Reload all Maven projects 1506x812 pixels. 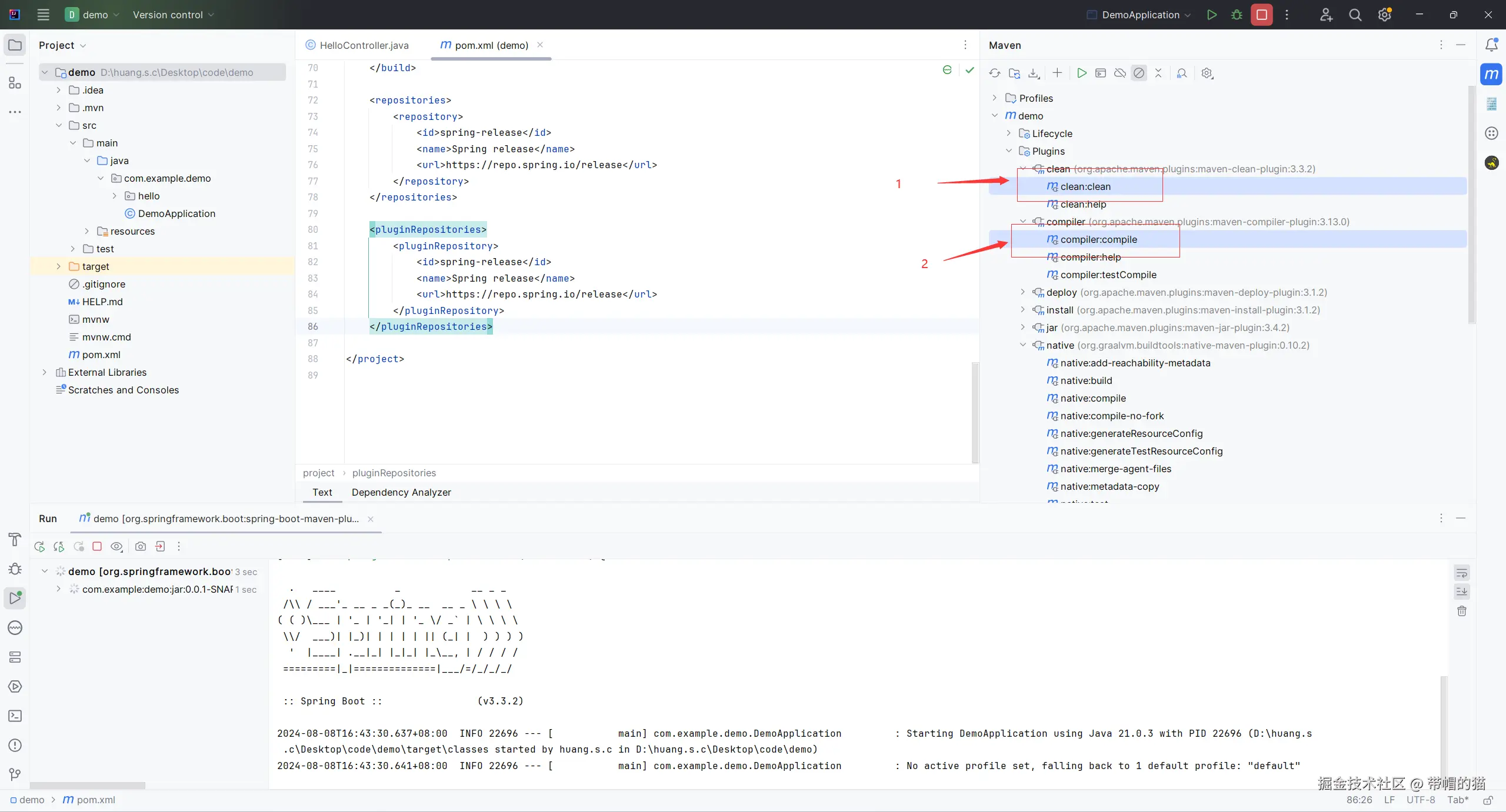(994, 73)
